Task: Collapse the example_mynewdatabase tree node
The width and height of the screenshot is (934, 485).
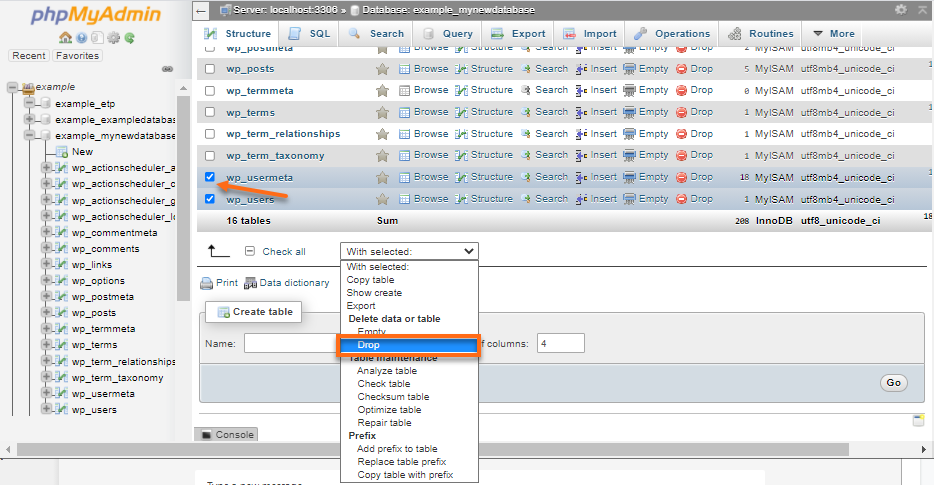Action: pyautogui.click(x=30, y=136)
